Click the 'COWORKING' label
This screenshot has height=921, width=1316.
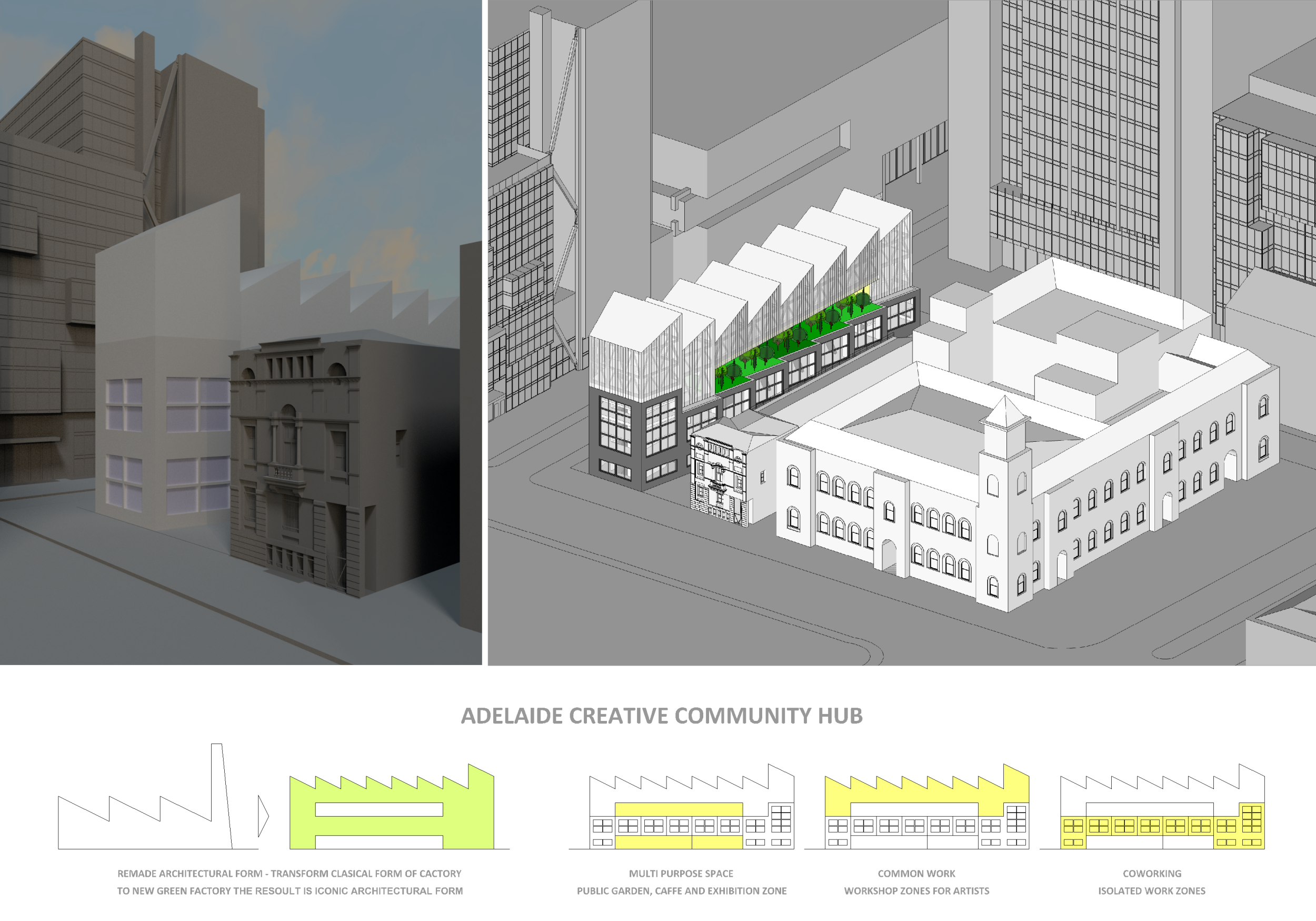pyautogui.click(x=1152, y=874)
